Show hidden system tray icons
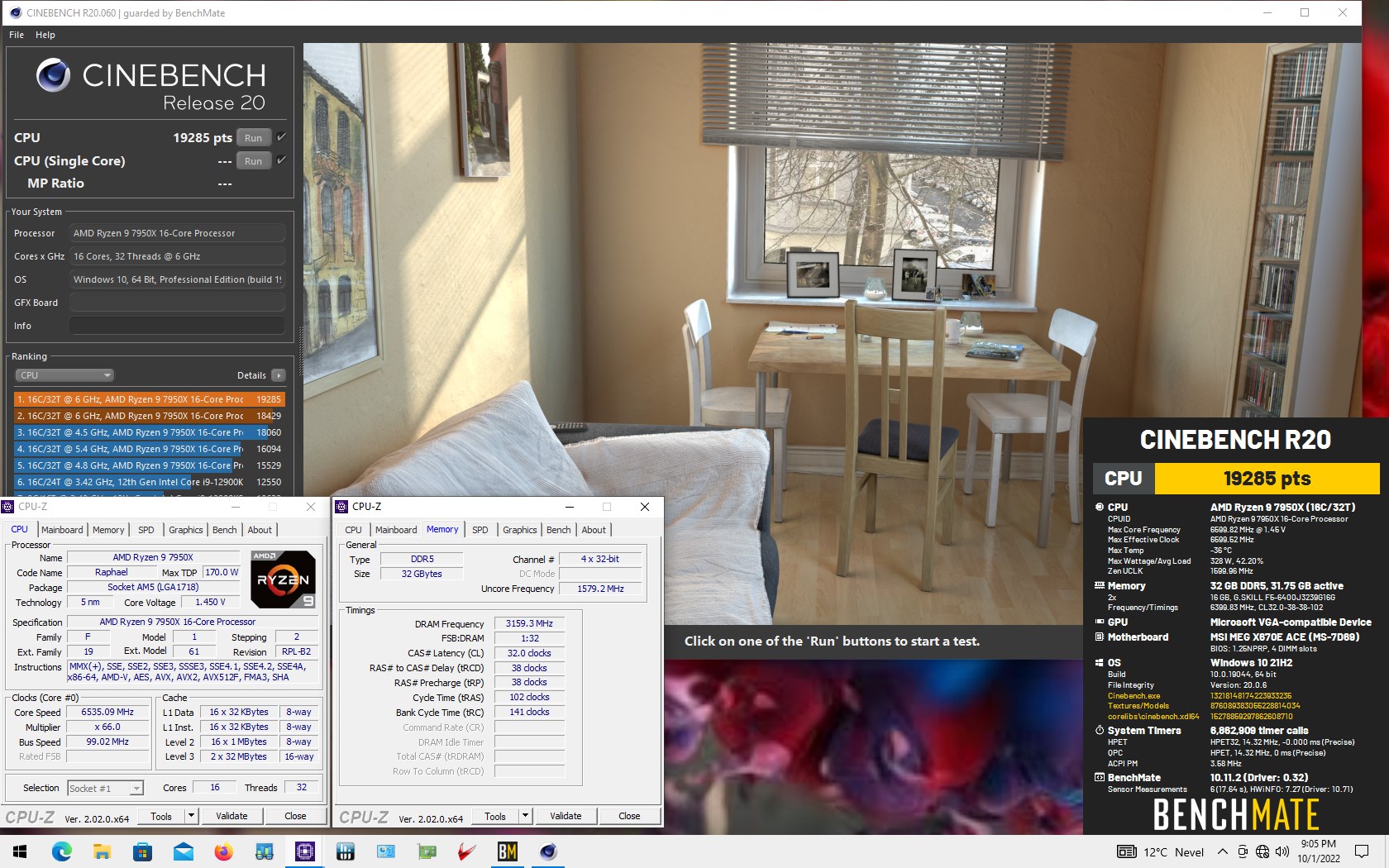Screen dimensions: 1389x868 click(1222, 852)
